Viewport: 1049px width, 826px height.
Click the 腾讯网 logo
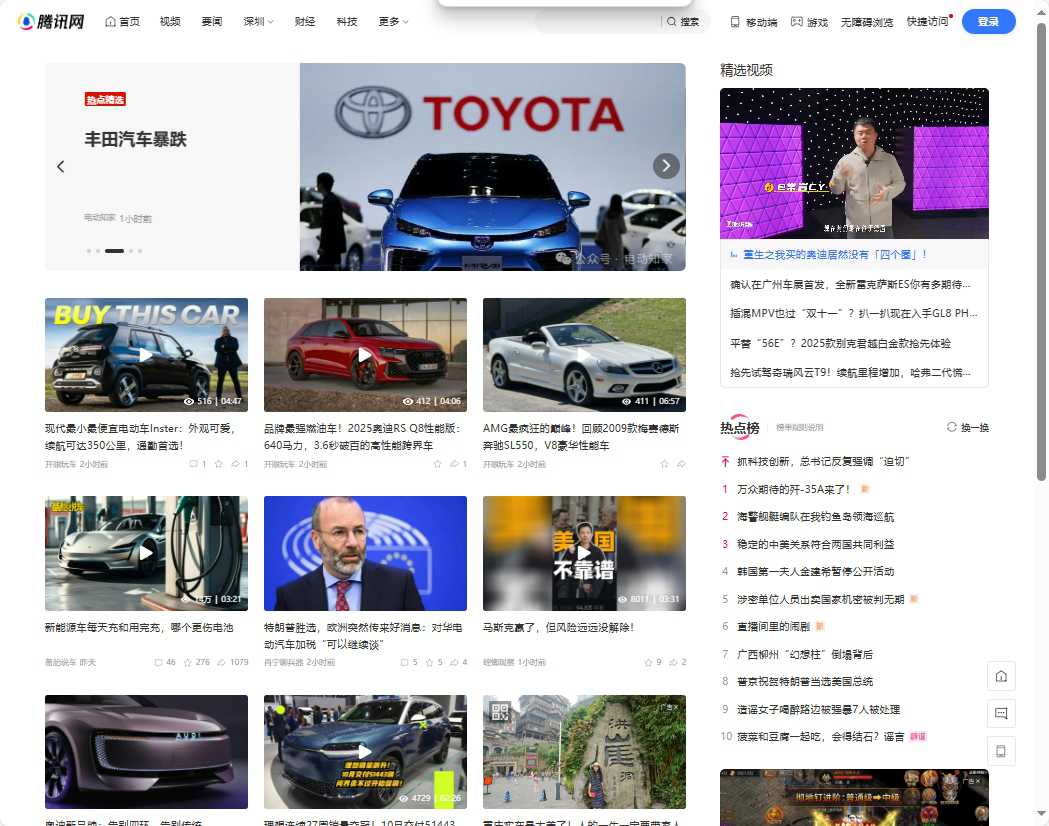[51, 21]
